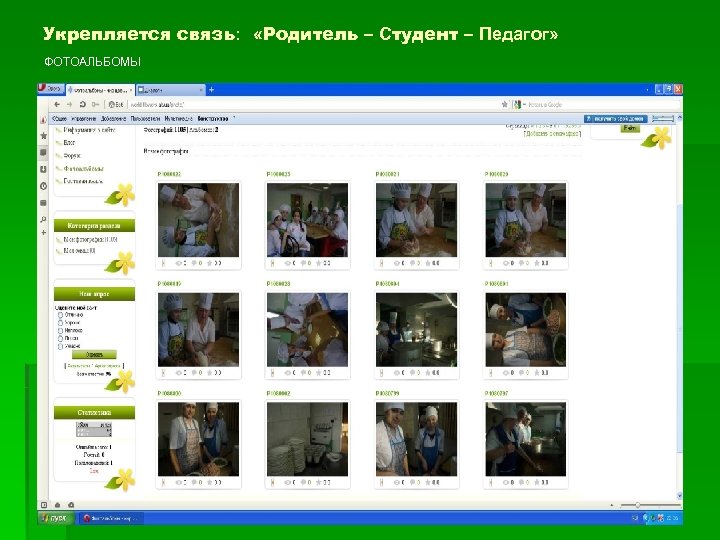Open the photo of group seated at table
This screenshot has height=540, width=720.
click(307, 220)
